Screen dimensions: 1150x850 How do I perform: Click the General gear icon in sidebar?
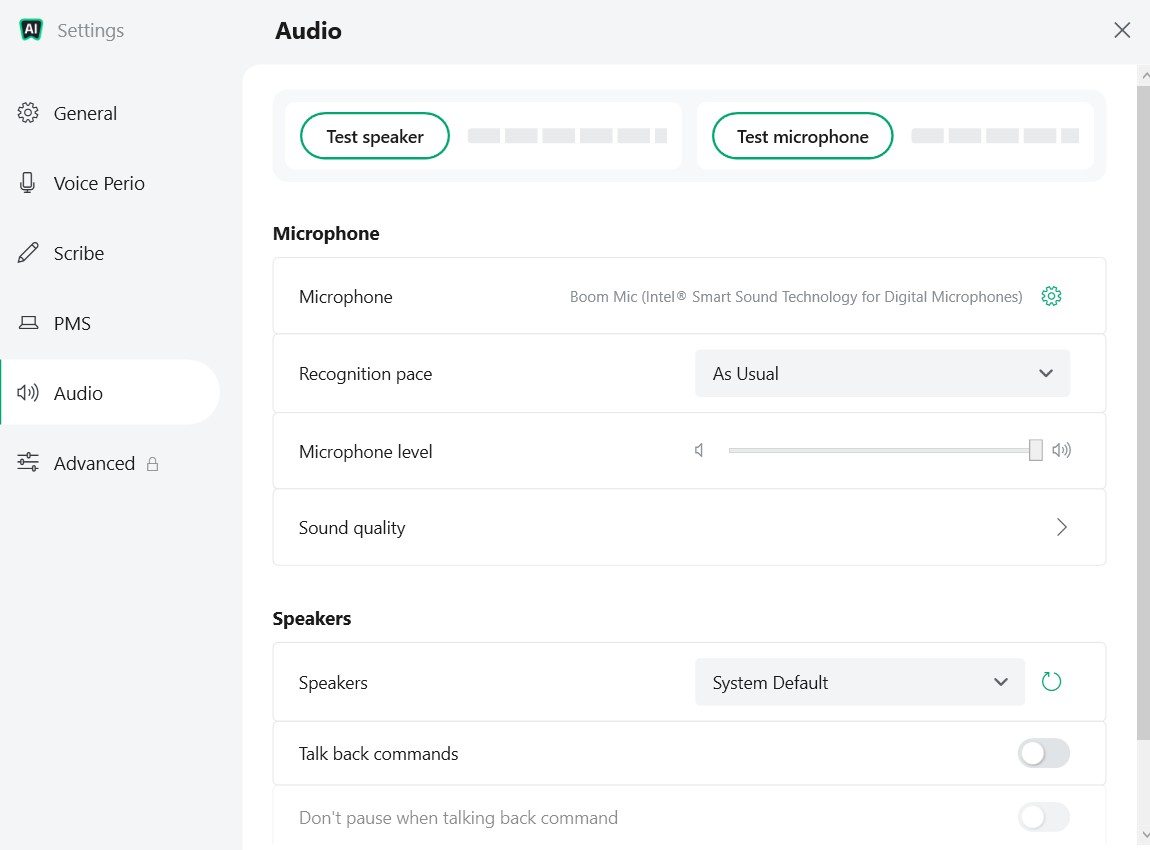28,112
